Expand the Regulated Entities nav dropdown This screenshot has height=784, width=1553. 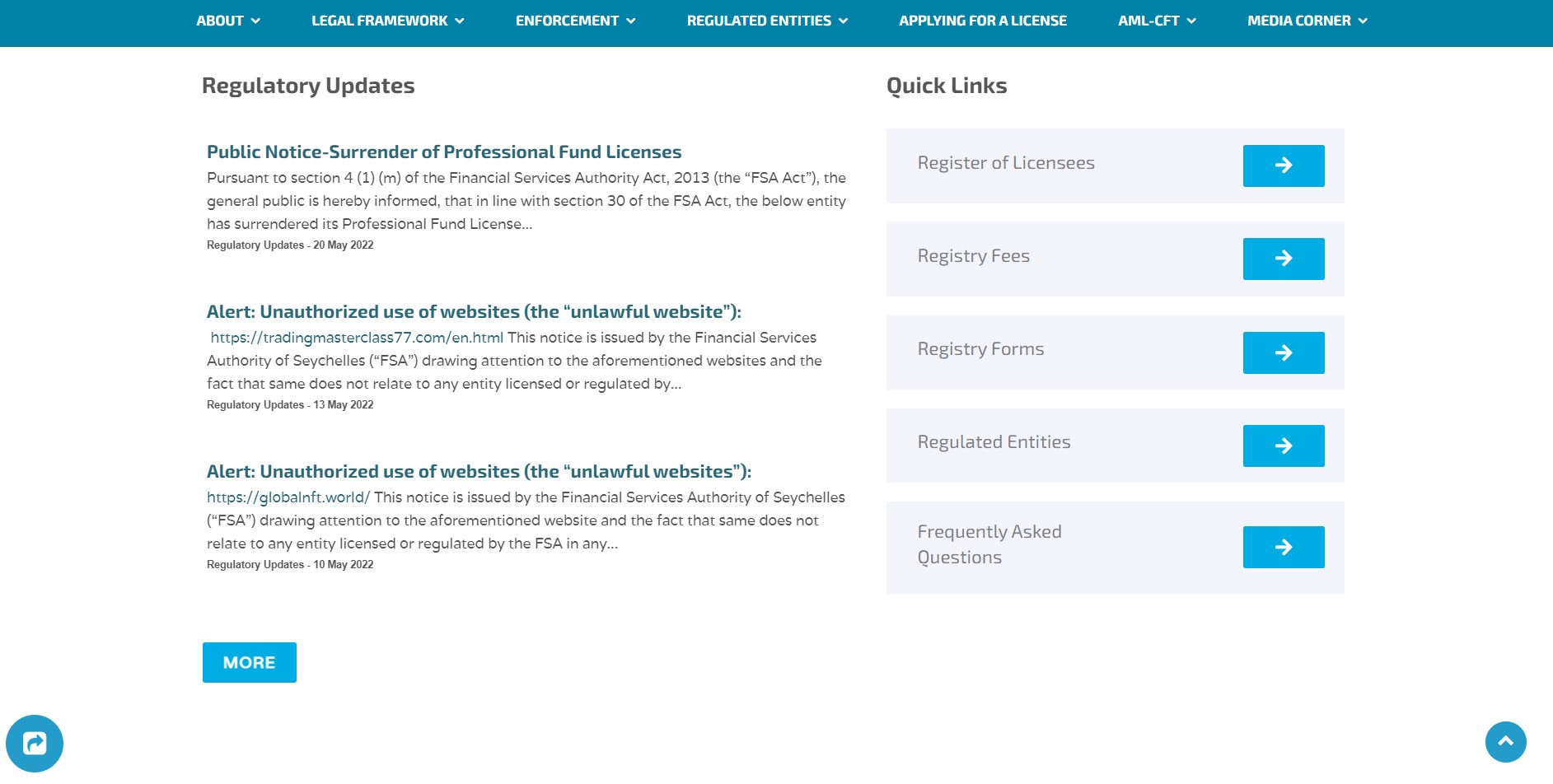[766, 21]
